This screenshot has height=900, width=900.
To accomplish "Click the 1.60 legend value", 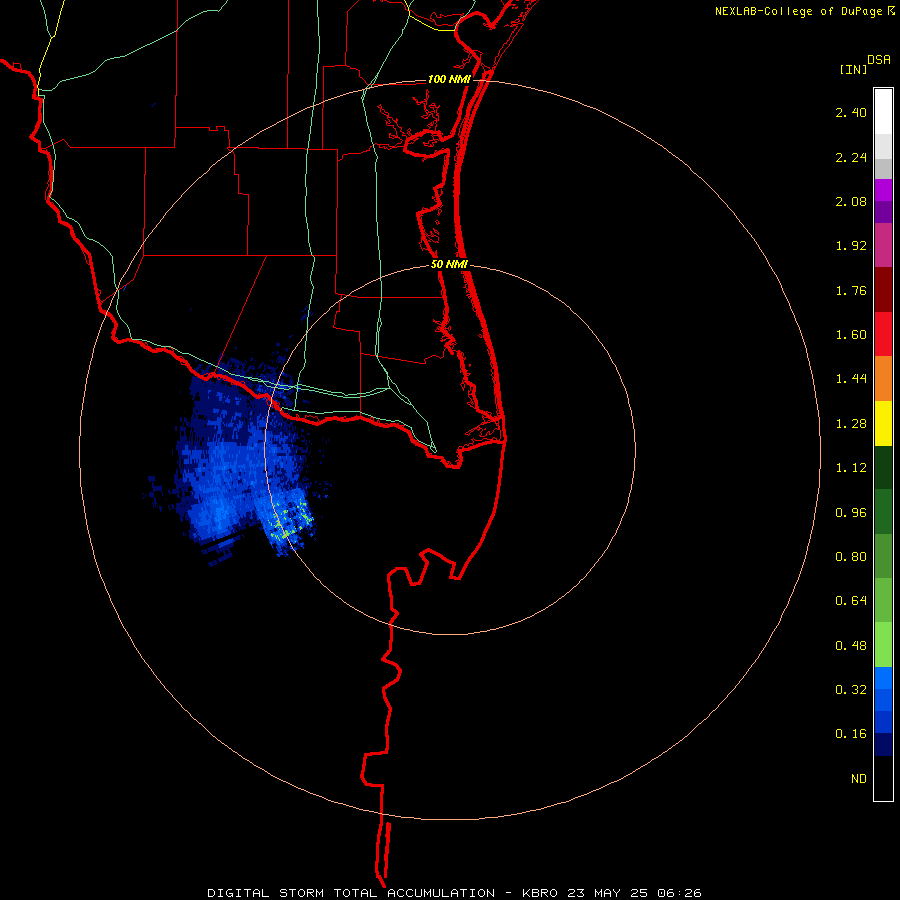I will coord(851,335).
